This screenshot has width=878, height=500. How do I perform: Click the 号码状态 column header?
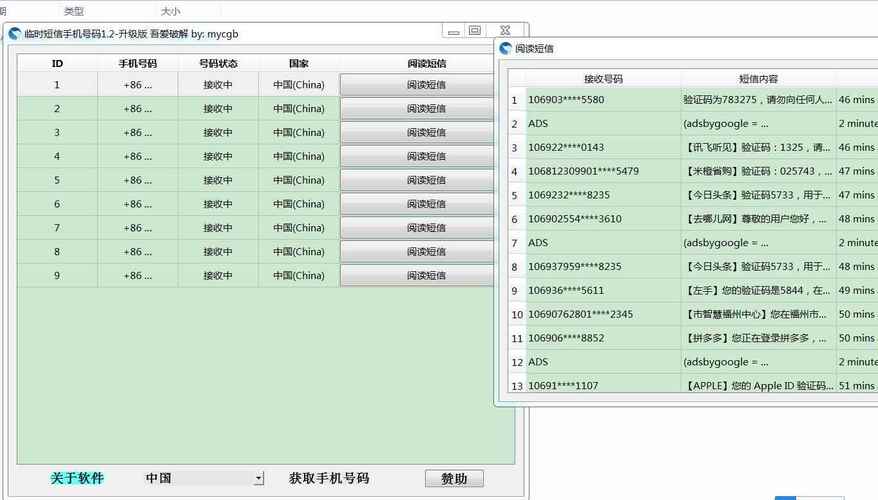[218, 63]
